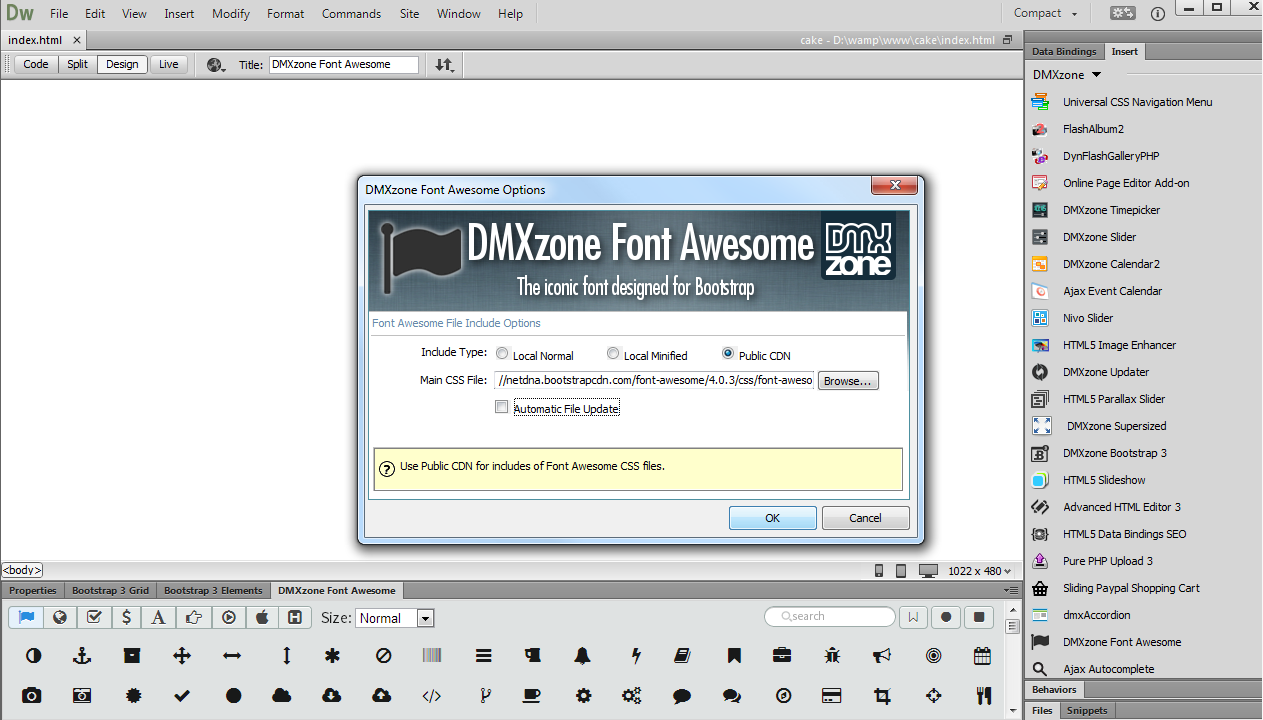Insert the camera icon
The height and width of the screenshot is (720, 1263).
point(32,695)
